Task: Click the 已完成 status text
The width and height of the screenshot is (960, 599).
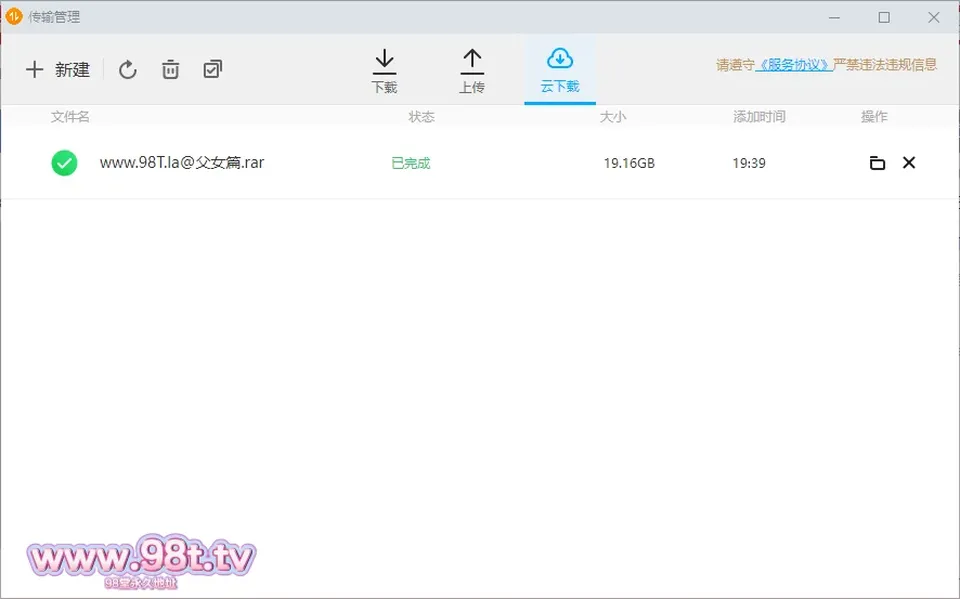Action: [x=411, y=163]
